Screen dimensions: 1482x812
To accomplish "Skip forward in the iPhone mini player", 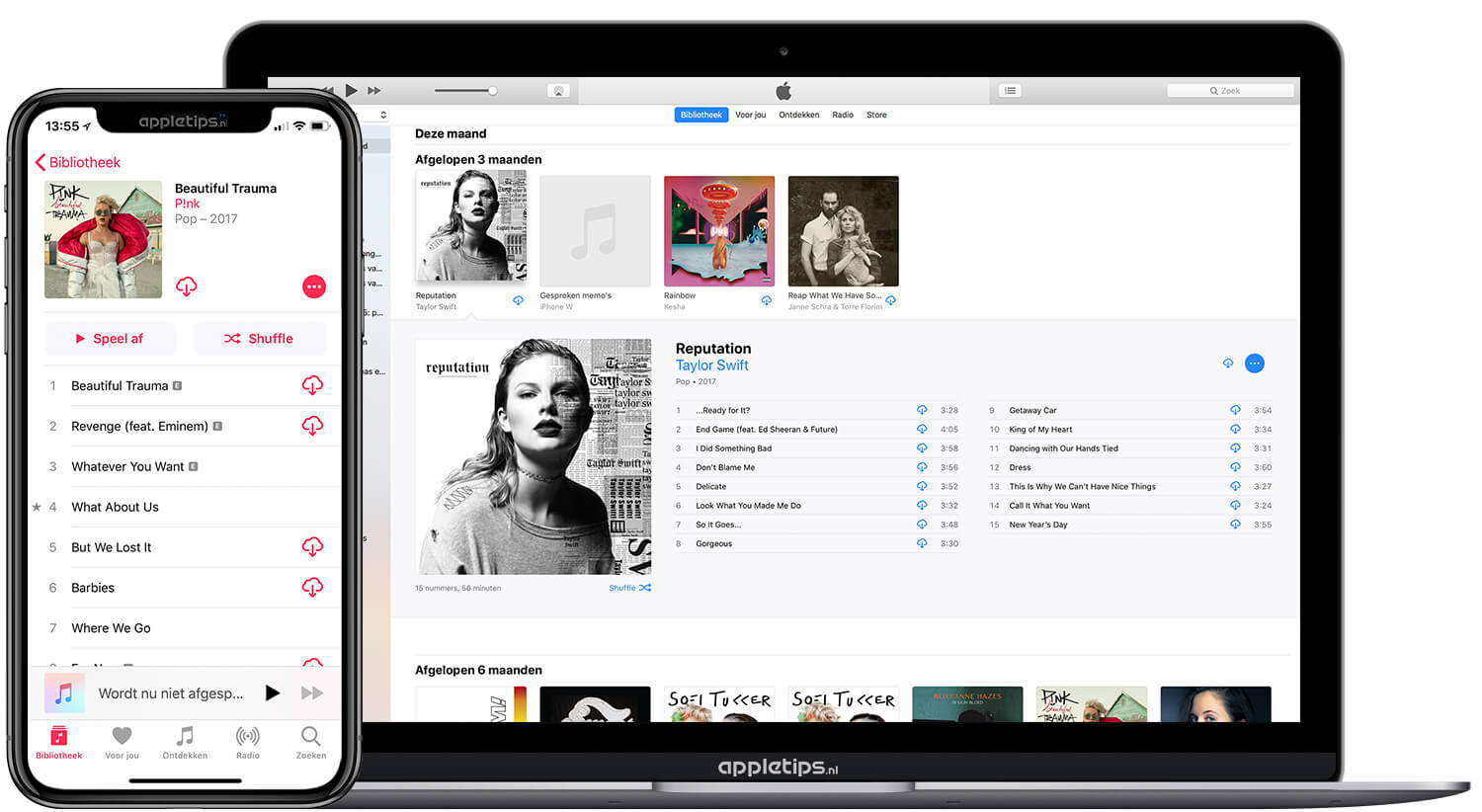I will [x=312, y=693].
